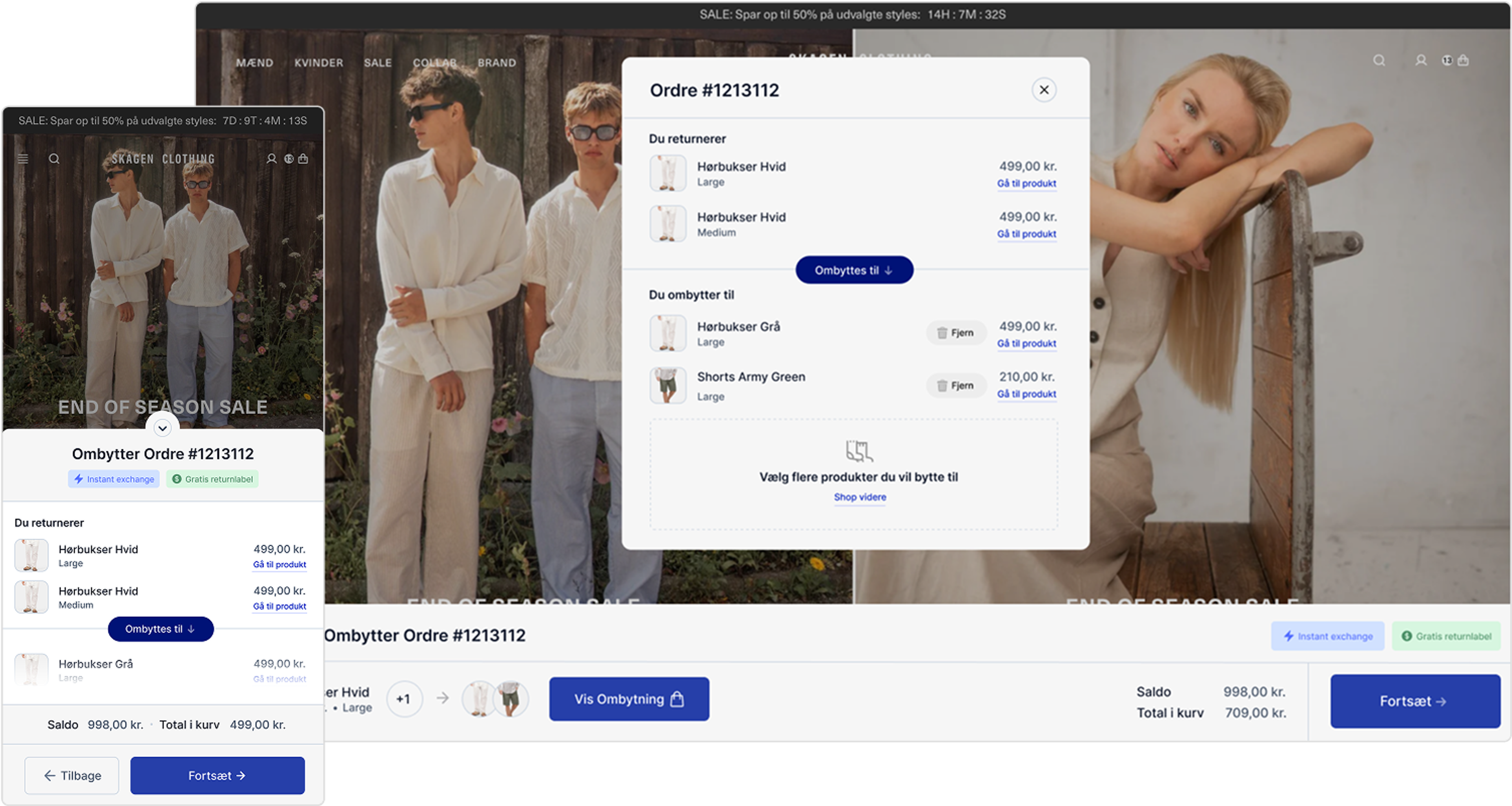The image size is (1512, 806).
Task: Open MÆND navigation menu
Action: (x=254, y=63)
